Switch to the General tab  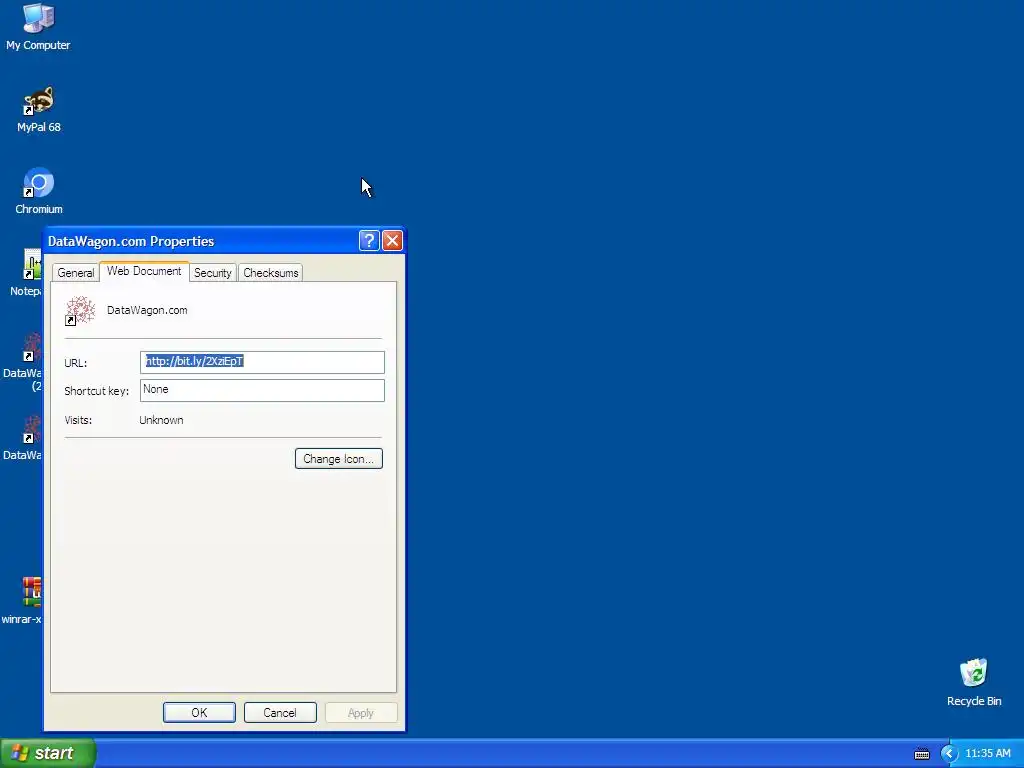pos(76,273)
